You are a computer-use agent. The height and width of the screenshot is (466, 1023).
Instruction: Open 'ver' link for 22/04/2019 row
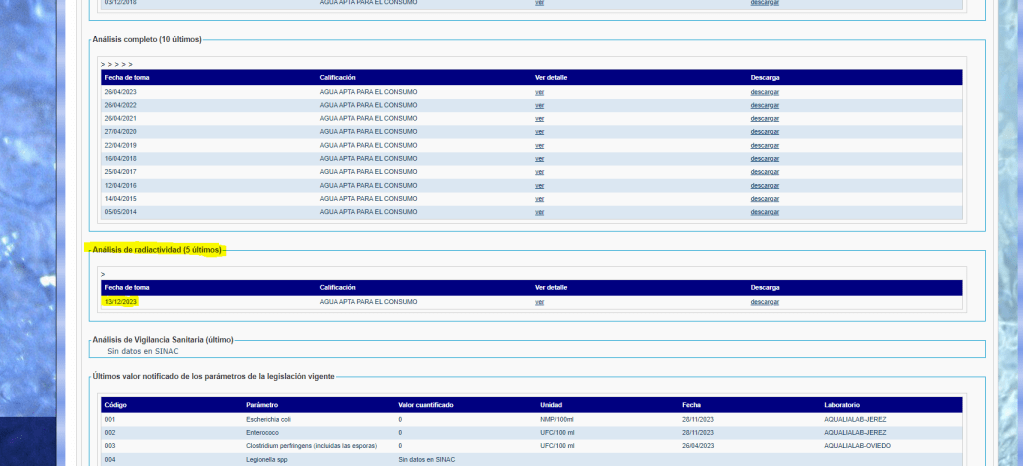click(x=539, y=145)
